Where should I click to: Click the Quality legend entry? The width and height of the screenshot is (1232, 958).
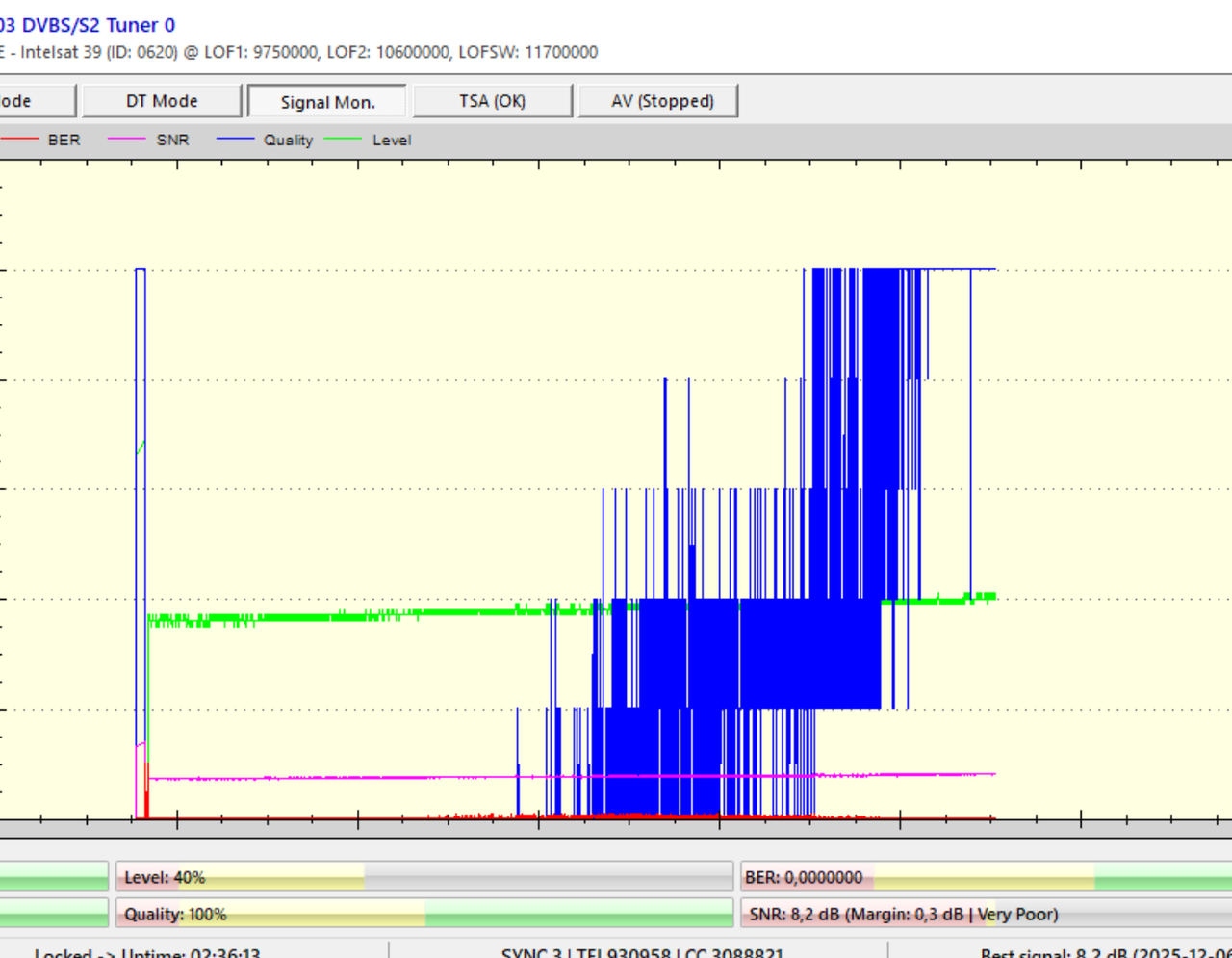pyautogui.click(x=288, y=140)
